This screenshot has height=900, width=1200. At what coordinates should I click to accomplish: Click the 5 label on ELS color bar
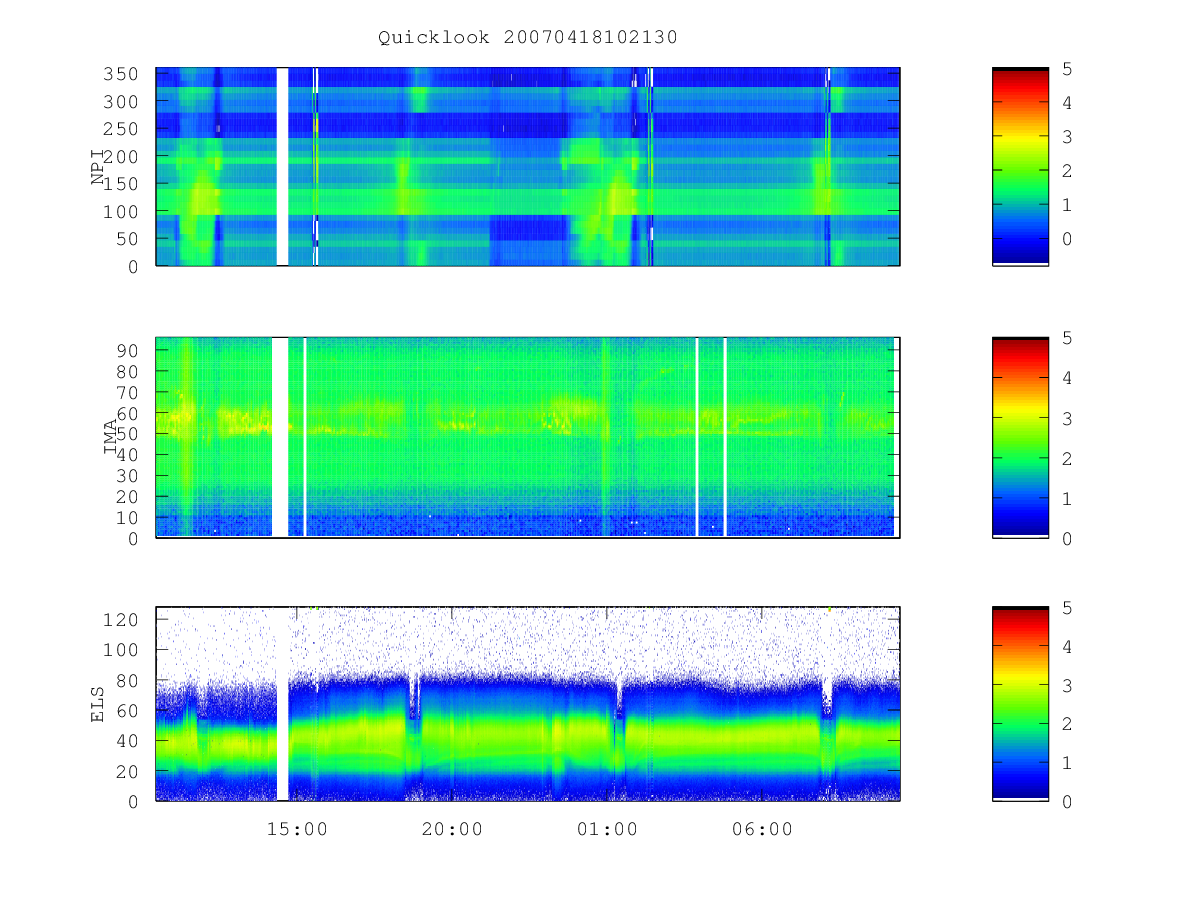point(1067,608)
